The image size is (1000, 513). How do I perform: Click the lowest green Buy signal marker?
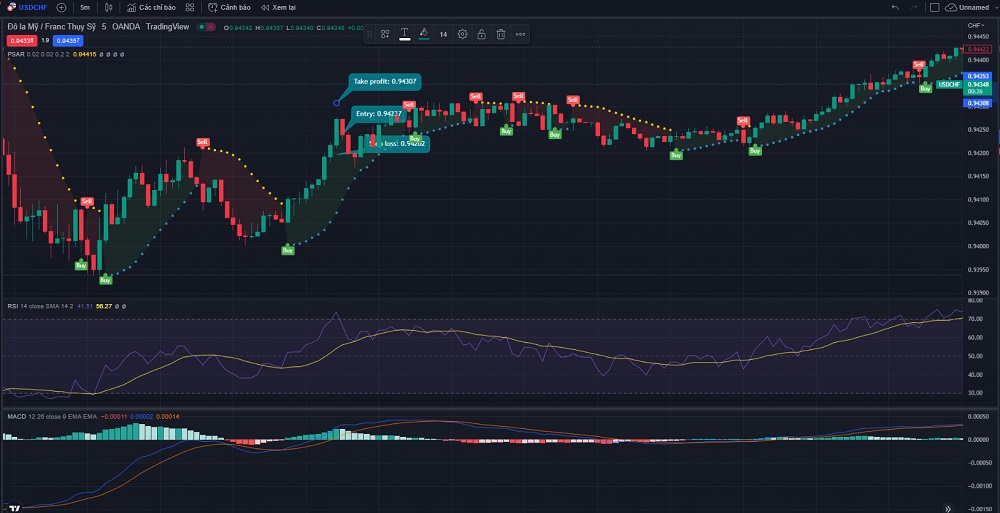click(106, 279)
